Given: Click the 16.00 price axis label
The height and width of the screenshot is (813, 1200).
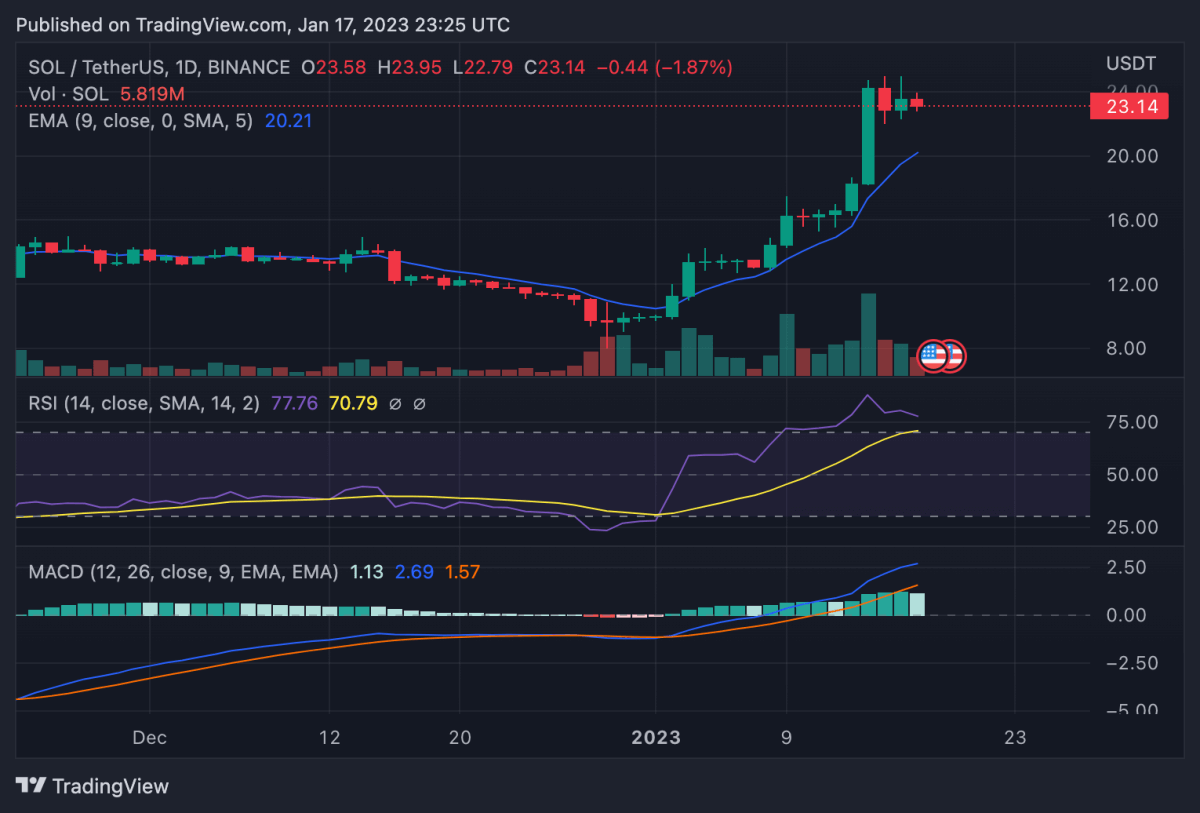Looking at the screenshot, I should [1131, 220].
